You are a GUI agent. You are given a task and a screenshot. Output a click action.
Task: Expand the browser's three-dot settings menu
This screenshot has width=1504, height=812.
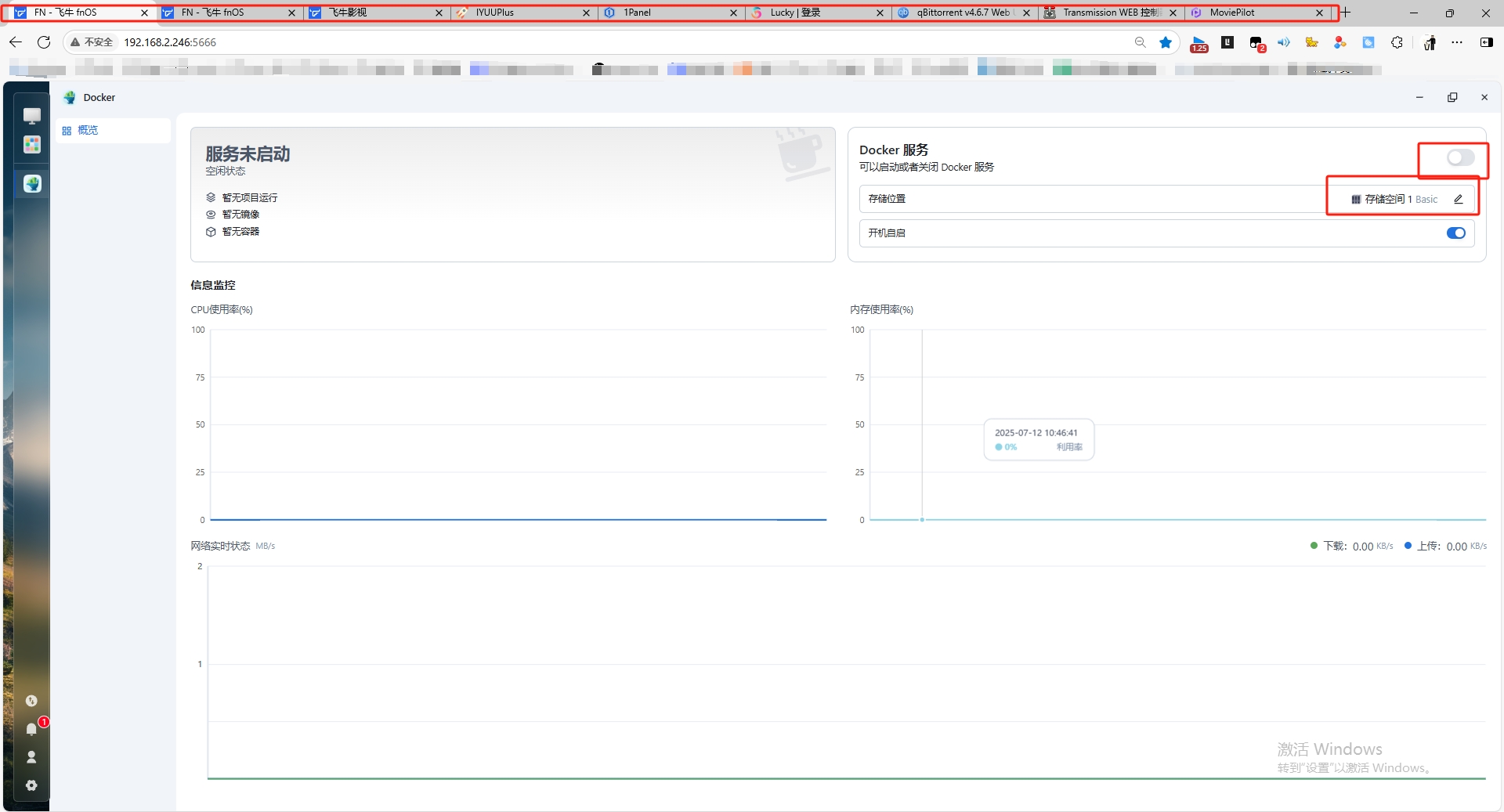pos(1456,42)
